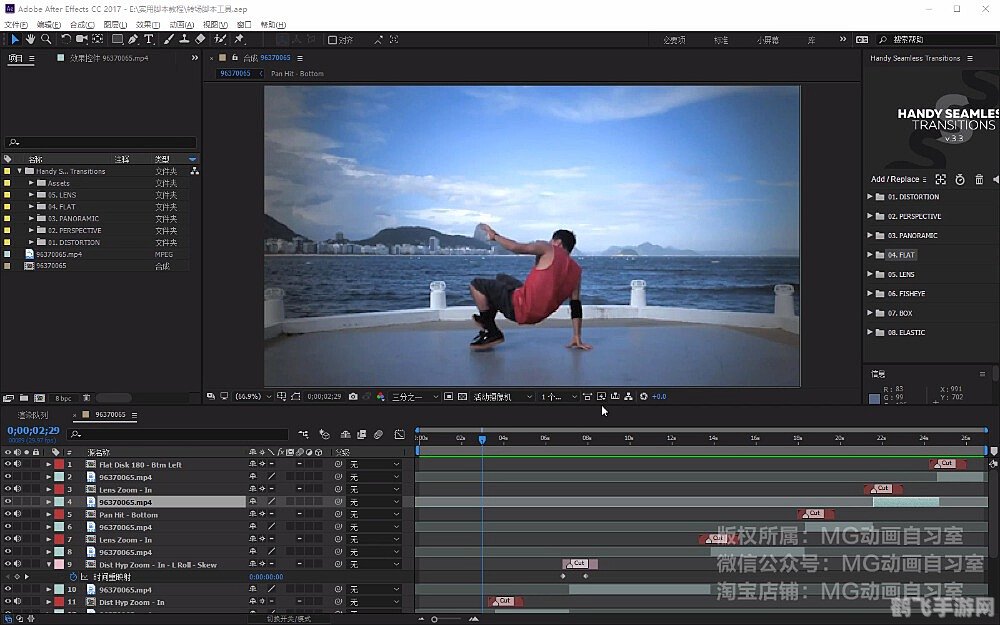
Task: Select the Rectangle shape tool
Action: coord(117,39)
